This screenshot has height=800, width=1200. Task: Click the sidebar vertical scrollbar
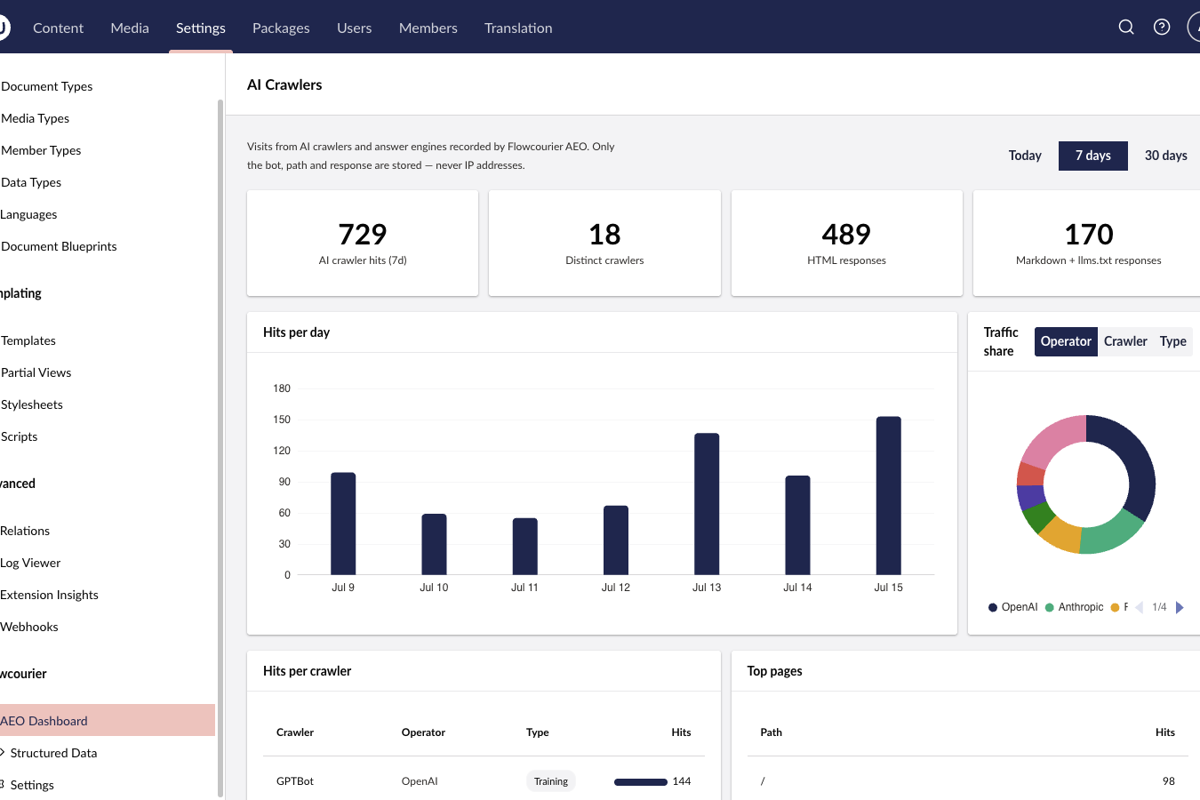pyautogui.click(x=220, y=448)
